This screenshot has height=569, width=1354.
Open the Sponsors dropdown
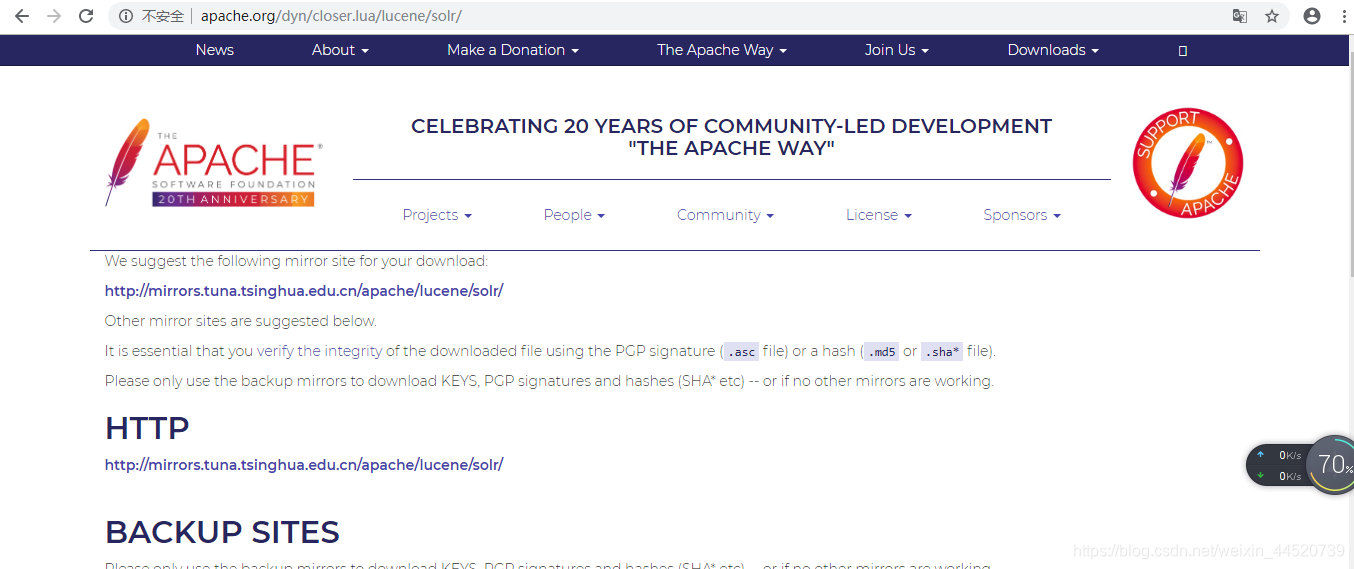1022,215
